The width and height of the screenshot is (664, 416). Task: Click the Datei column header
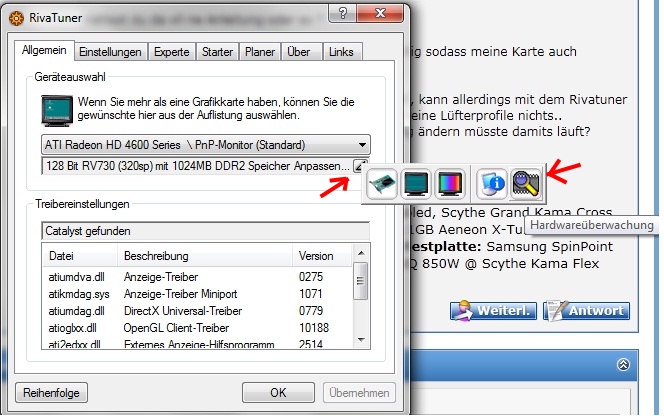[x=80, y=256]
